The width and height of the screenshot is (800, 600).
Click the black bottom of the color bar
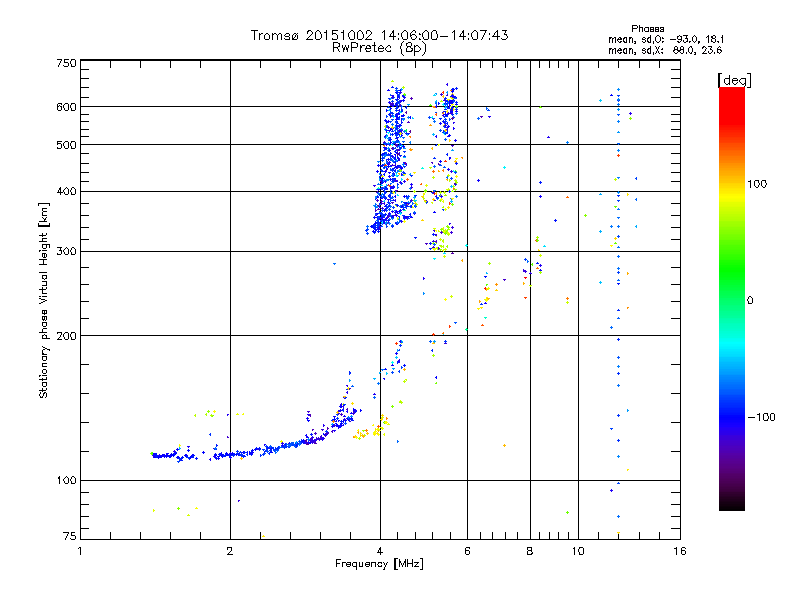pyautogui.click(x=732, y=503)
